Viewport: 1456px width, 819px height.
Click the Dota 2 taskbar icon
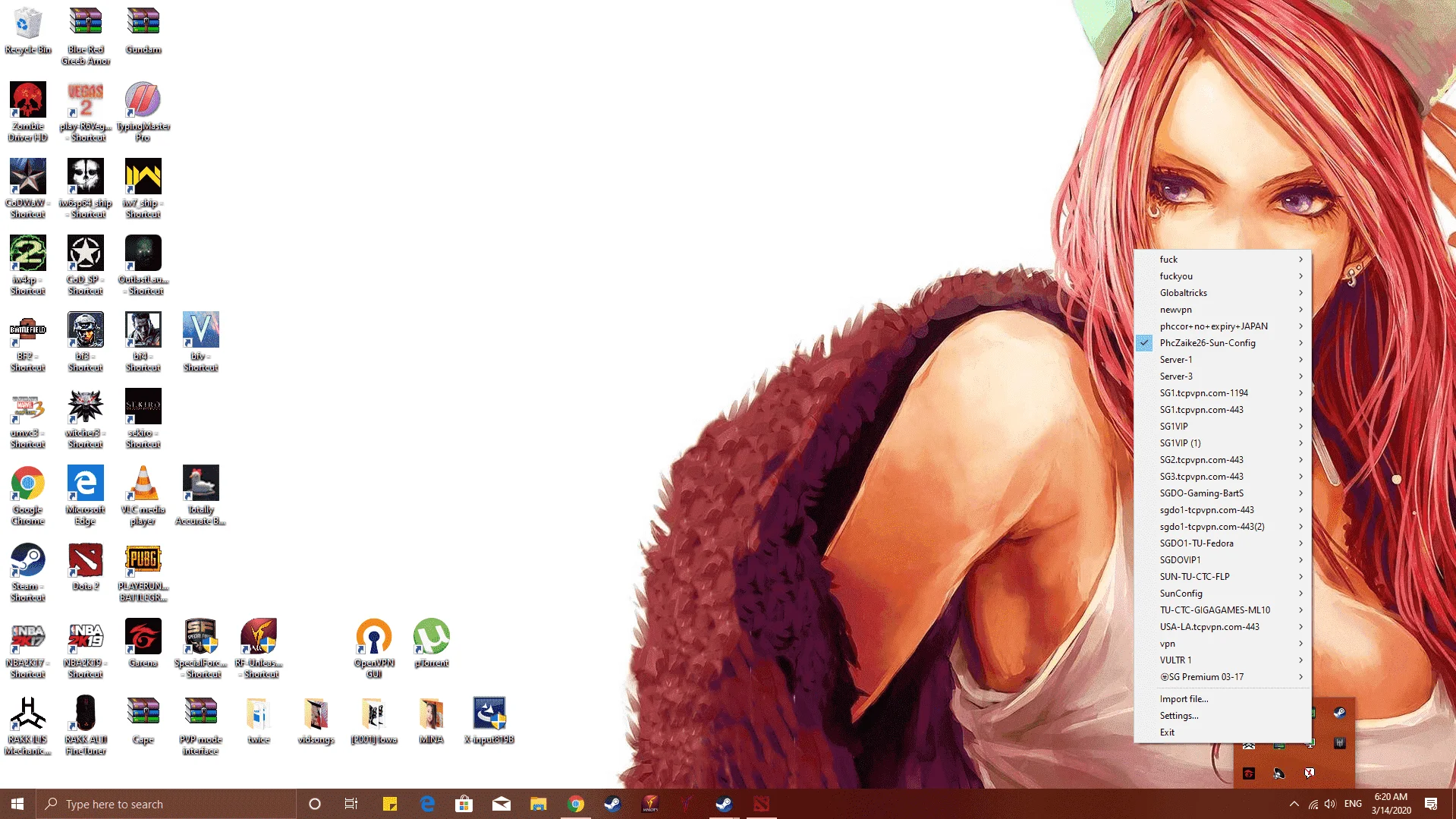point(762,804)
